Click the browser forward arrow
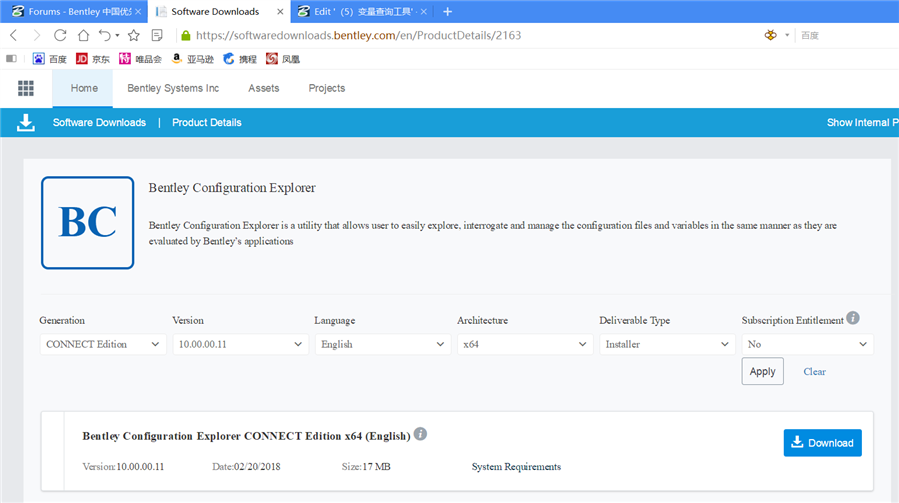The image size is (899, 503). (37, 36)
